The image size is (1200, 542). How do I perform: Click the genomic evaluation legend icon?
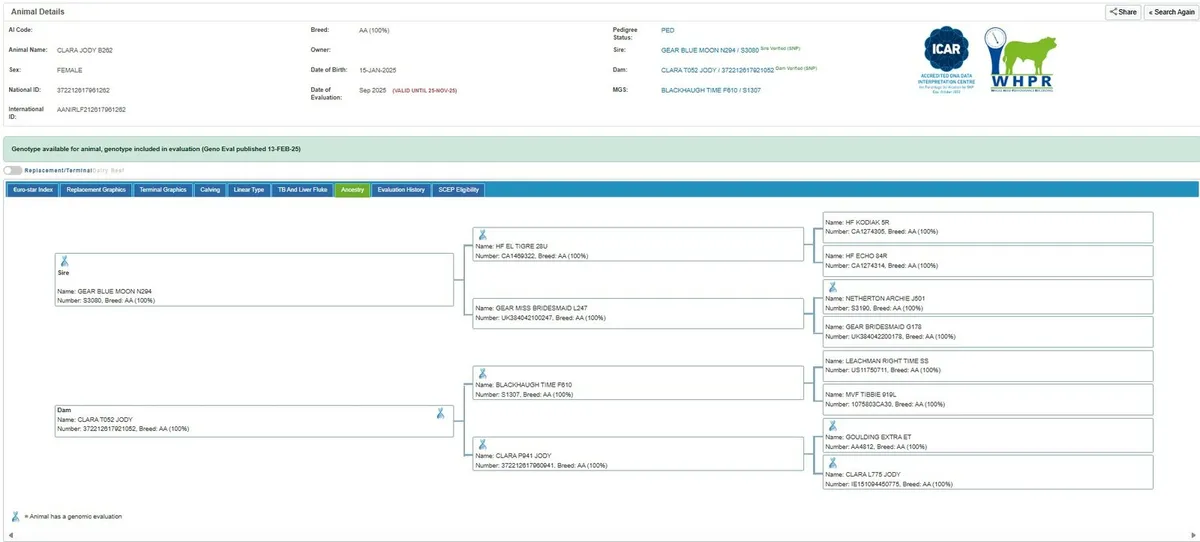tap(15, 516)
